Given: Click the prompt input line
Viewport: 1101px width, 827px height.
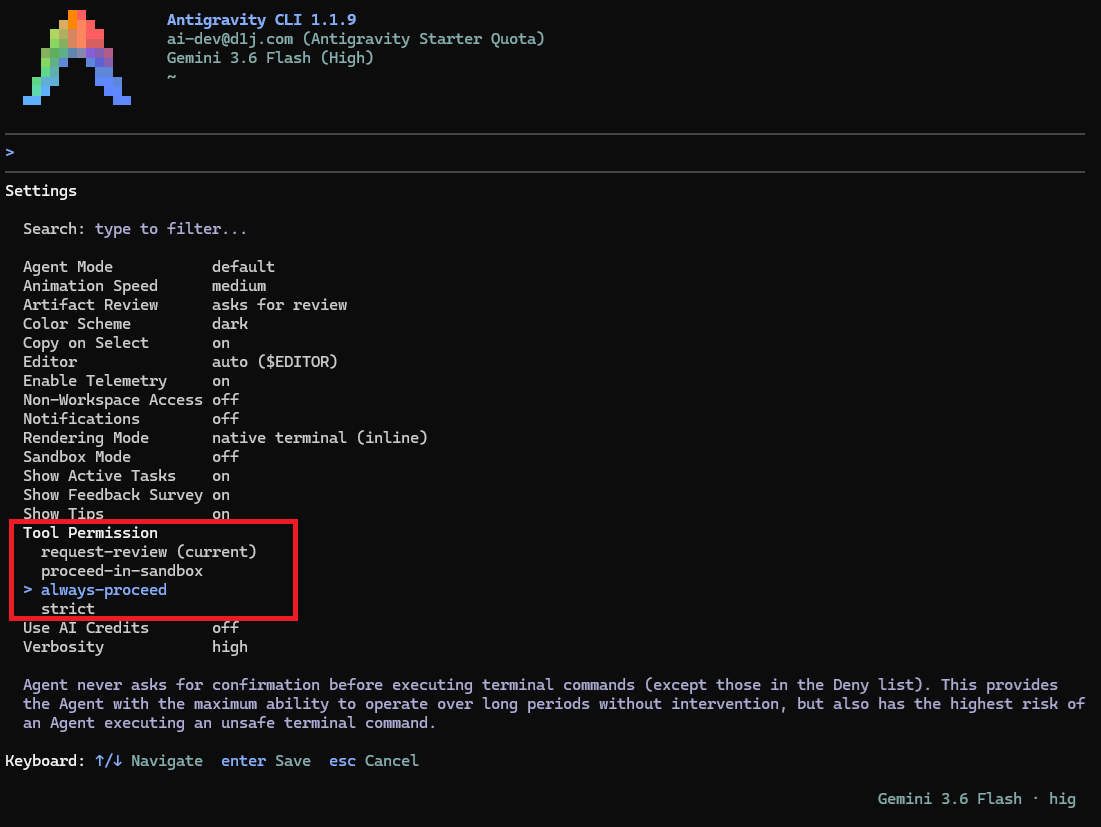Looking at the screenshot, I should point(545,152).
